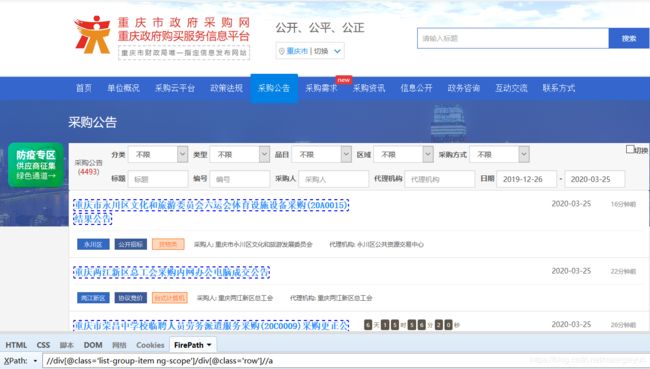Select the 采购公告 nav tab
This screenshot has width=650, height=369.
click(274, 88)
